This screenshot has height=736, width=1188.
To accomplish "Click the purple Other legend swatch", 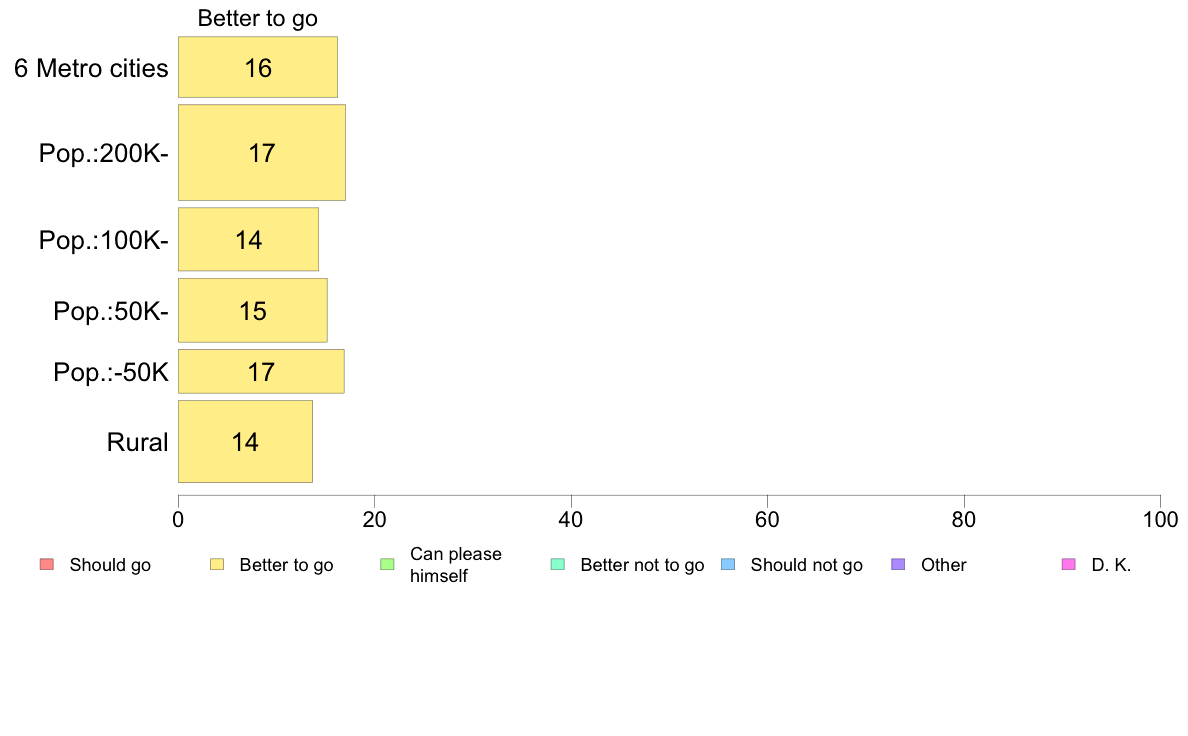I will click(x=898, y=565).
